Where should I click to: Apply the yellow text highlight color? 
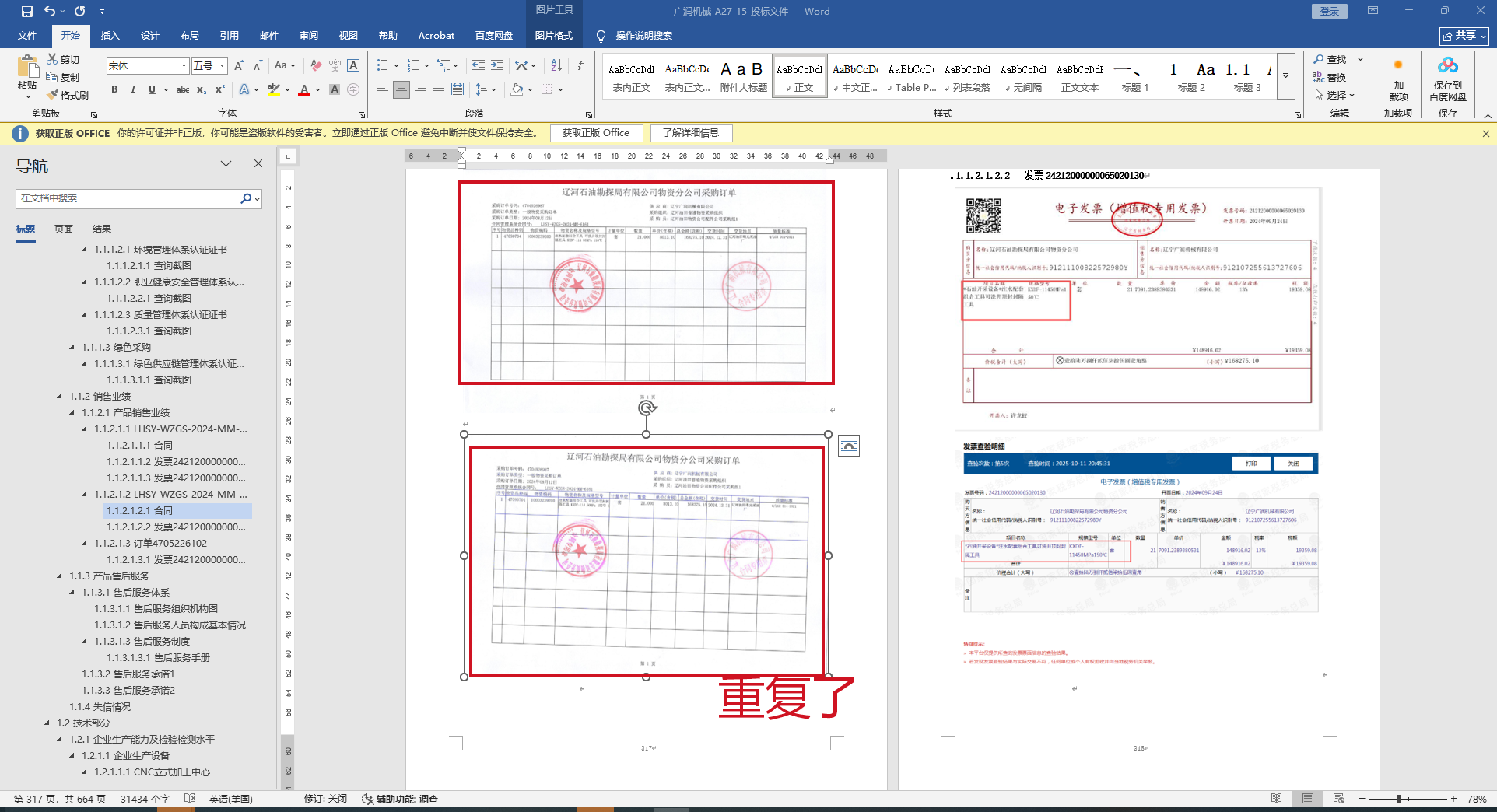[x=273, y=89]
